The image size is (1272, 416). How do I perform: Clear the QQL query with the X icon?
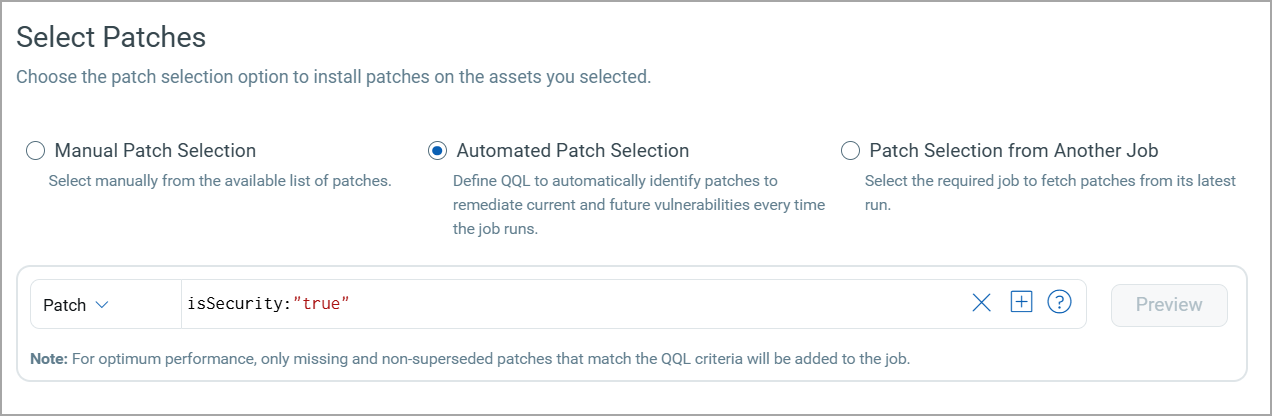[x=981, y=303]
